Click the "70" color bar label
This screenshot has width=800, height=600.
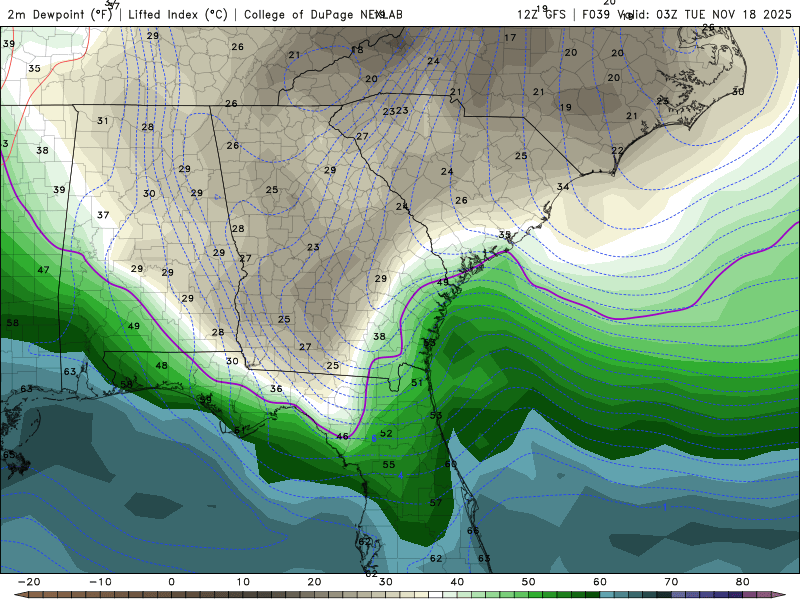(671, 582)
